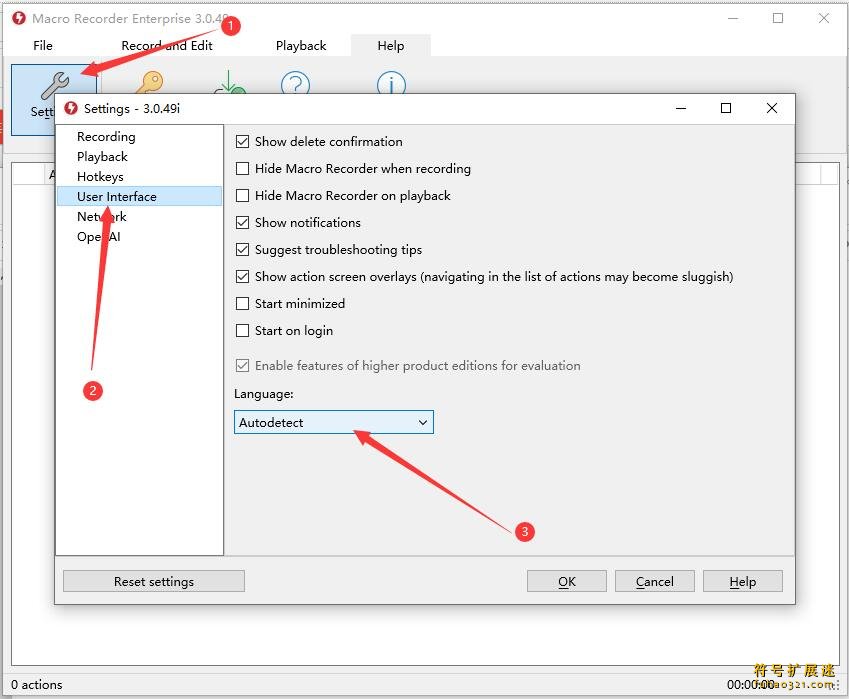Click the 'Settings - 3.0.49i' title text
This screenshot has height=699, width=849.
pos(132,108)
